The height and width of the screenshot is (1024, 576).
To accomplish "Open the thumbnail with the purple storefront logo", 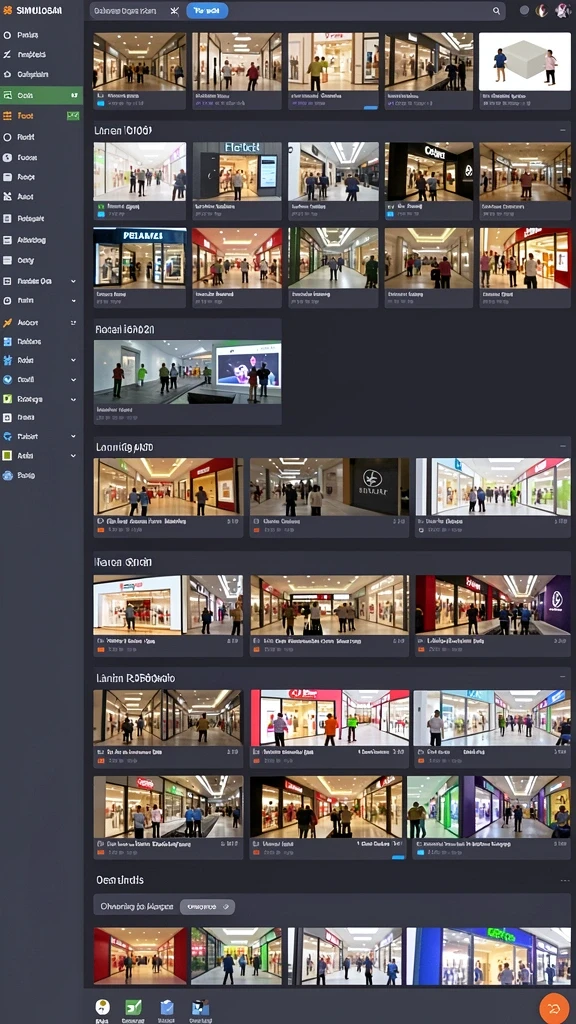I will (x=493, y=604).
